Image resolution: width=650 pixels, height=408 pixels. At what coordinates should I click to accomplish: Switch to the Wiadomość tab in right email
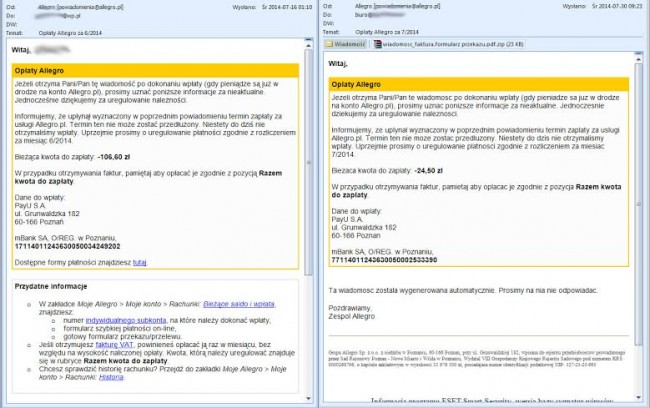[x=346, y=44]
